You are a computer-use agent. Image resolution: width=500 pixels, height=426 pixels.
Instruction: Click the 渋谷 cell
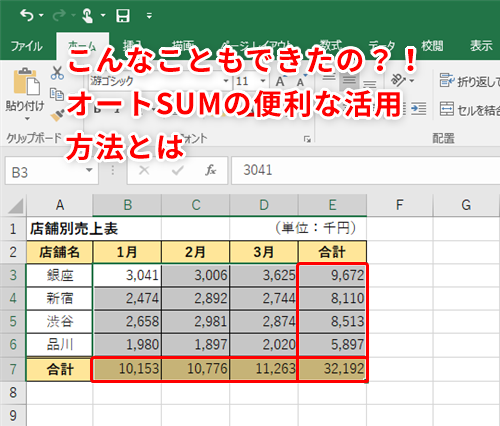tap(60, 322)
